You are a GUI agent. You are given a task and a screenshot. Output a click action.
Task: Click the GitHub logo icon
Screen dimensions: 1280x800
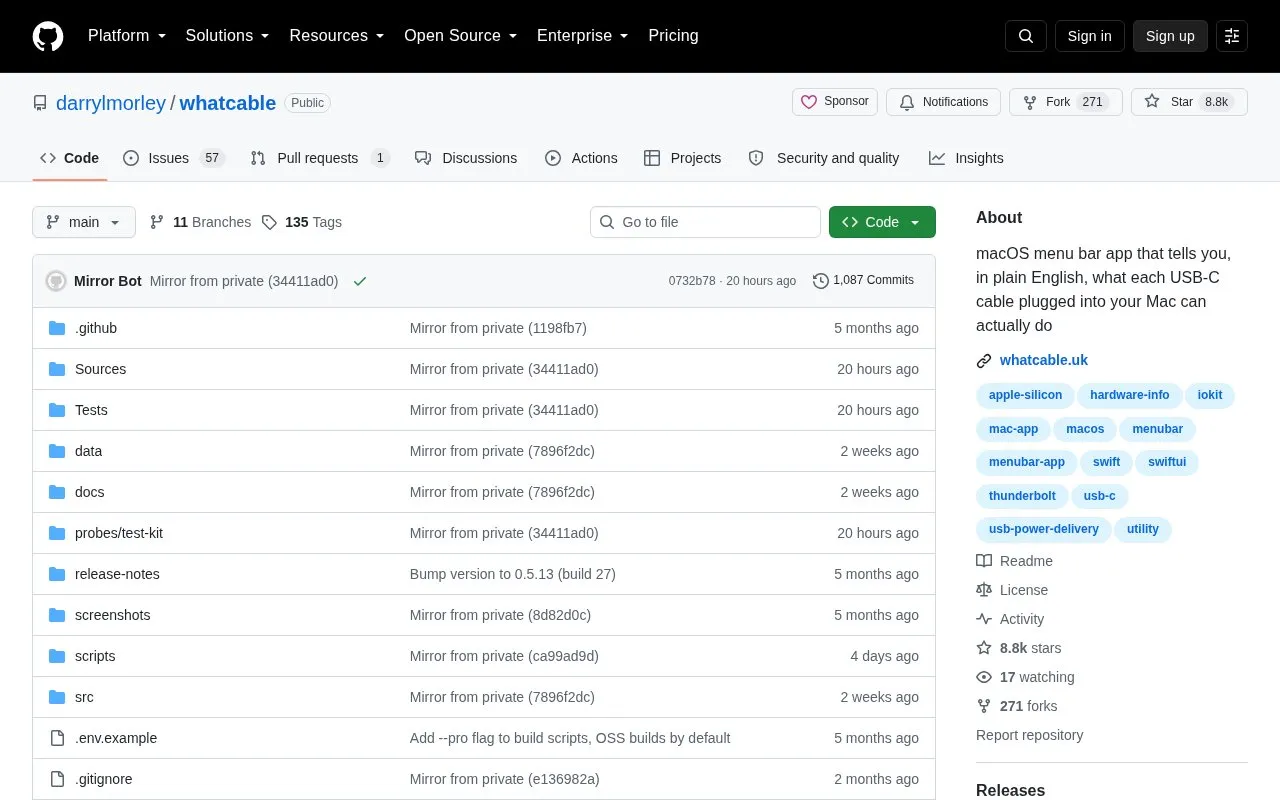click(48, 36)
